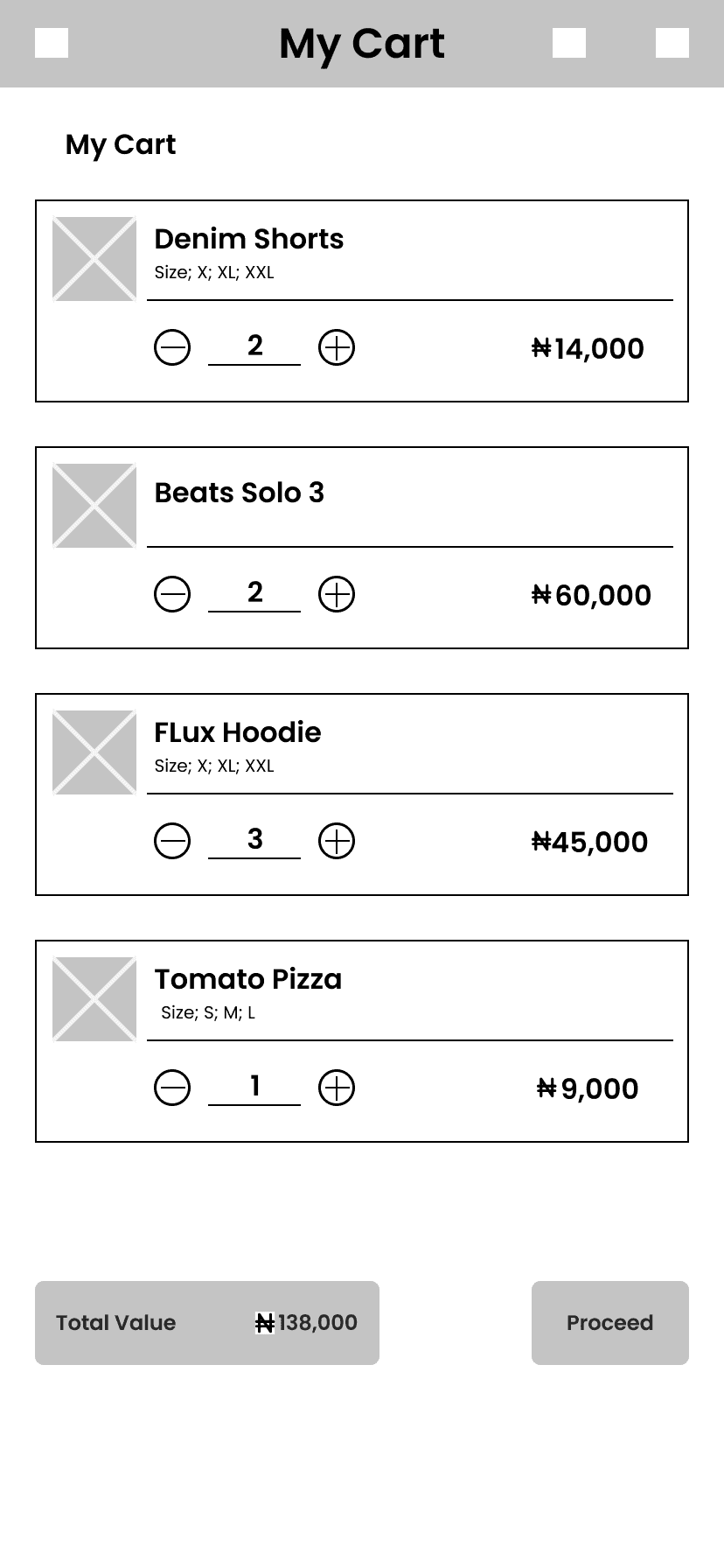Image resolution: width=724 pixels, height=1568 pixels.
Task: Click minus icon for Beats Solo 3
Action: [x=172, y=594]
